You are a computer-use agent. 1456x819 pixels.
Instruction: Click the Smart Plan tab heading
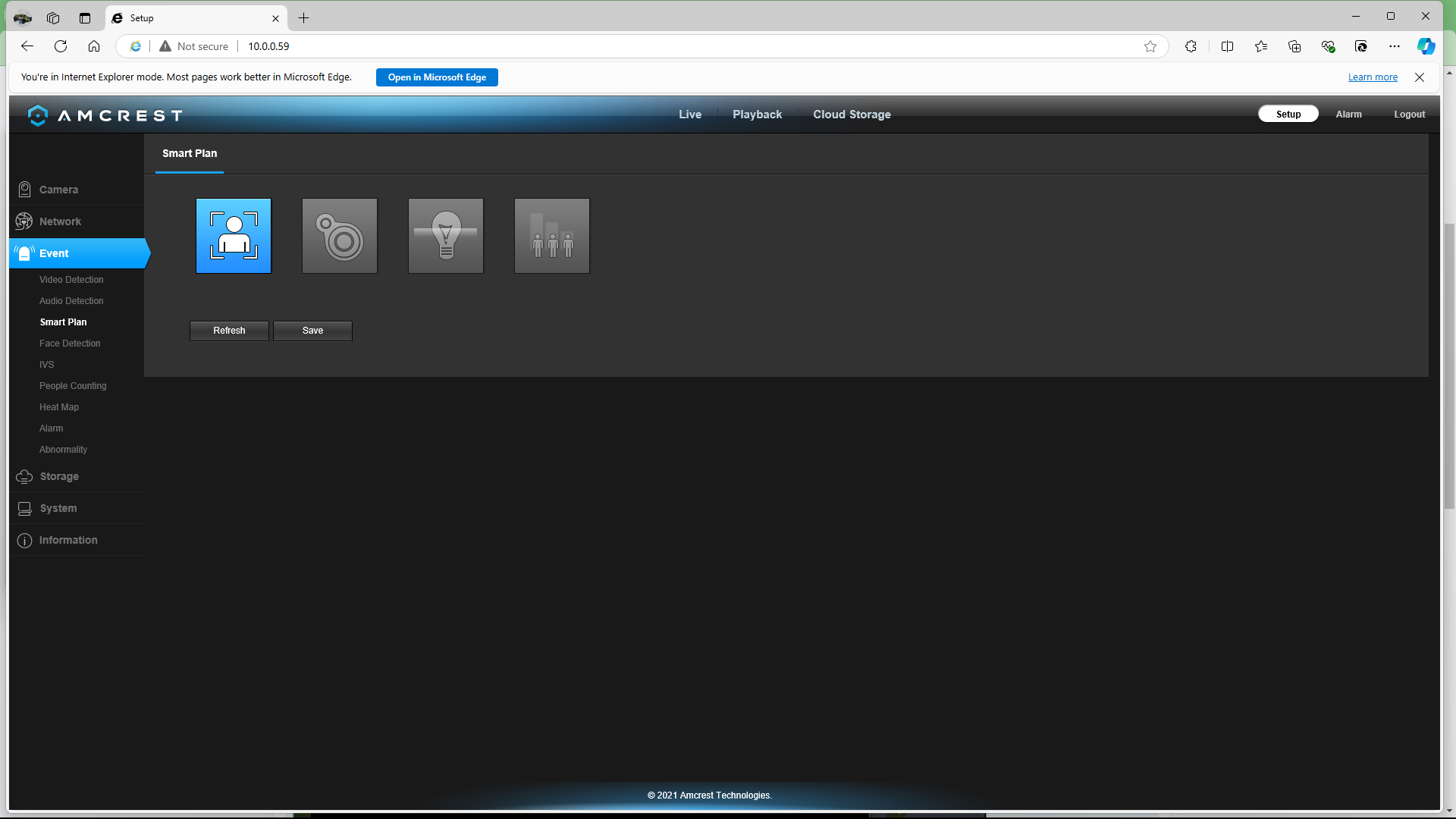[x=190, y=153]
